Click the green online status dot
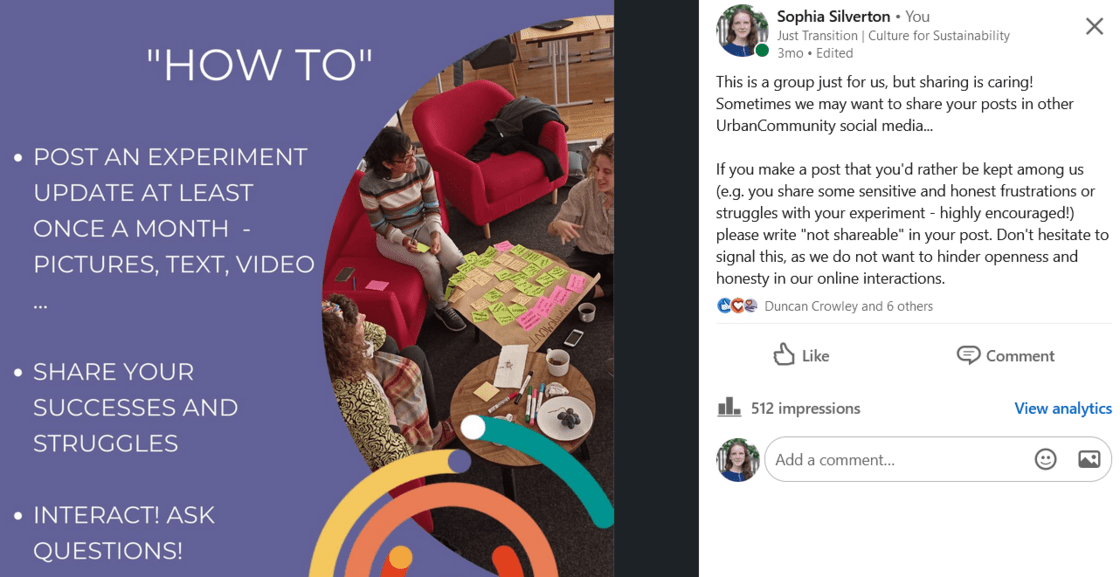 click(762, 51)
